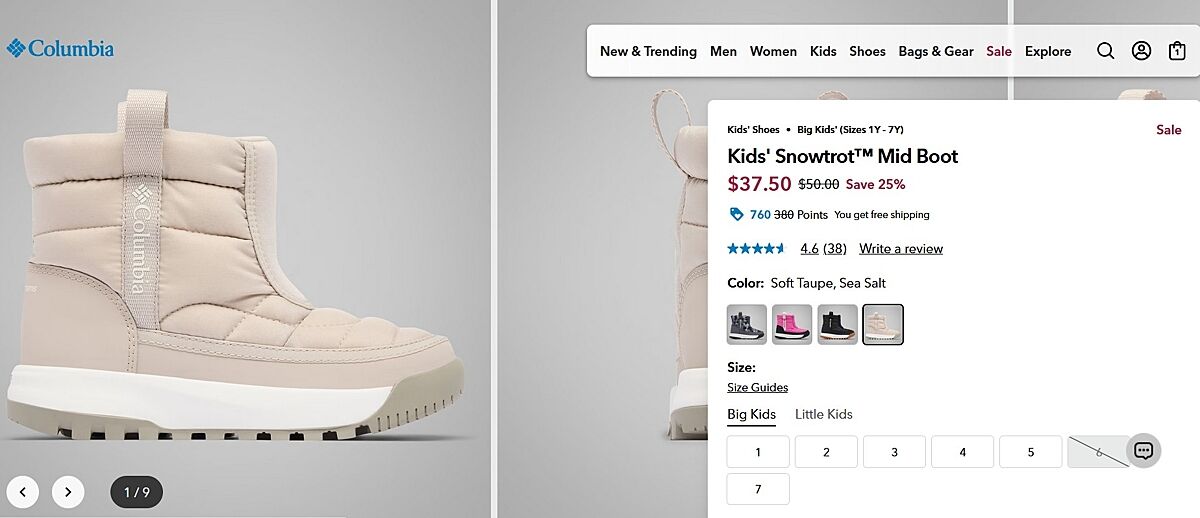This screenshot has height=518, width=1200.
Task: Select size 4
Action: click(x=962, y=452)
